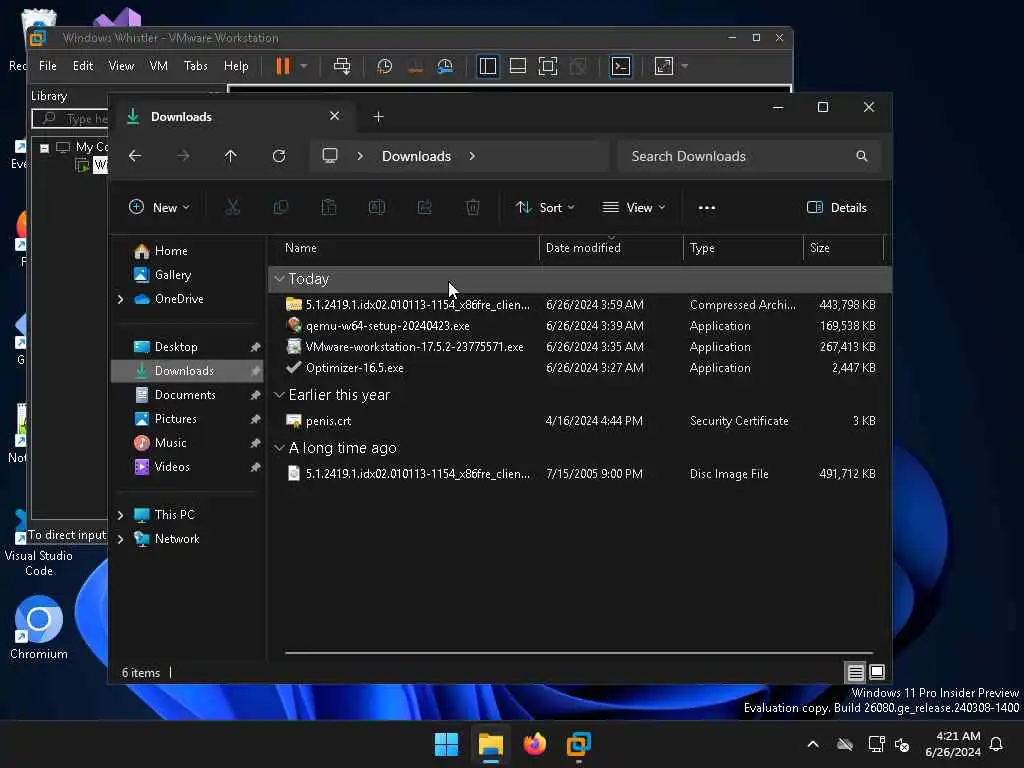Screen dimensions: 1024x768
Task: Click the volume muted icon in system tray
Action: point(902,744)
